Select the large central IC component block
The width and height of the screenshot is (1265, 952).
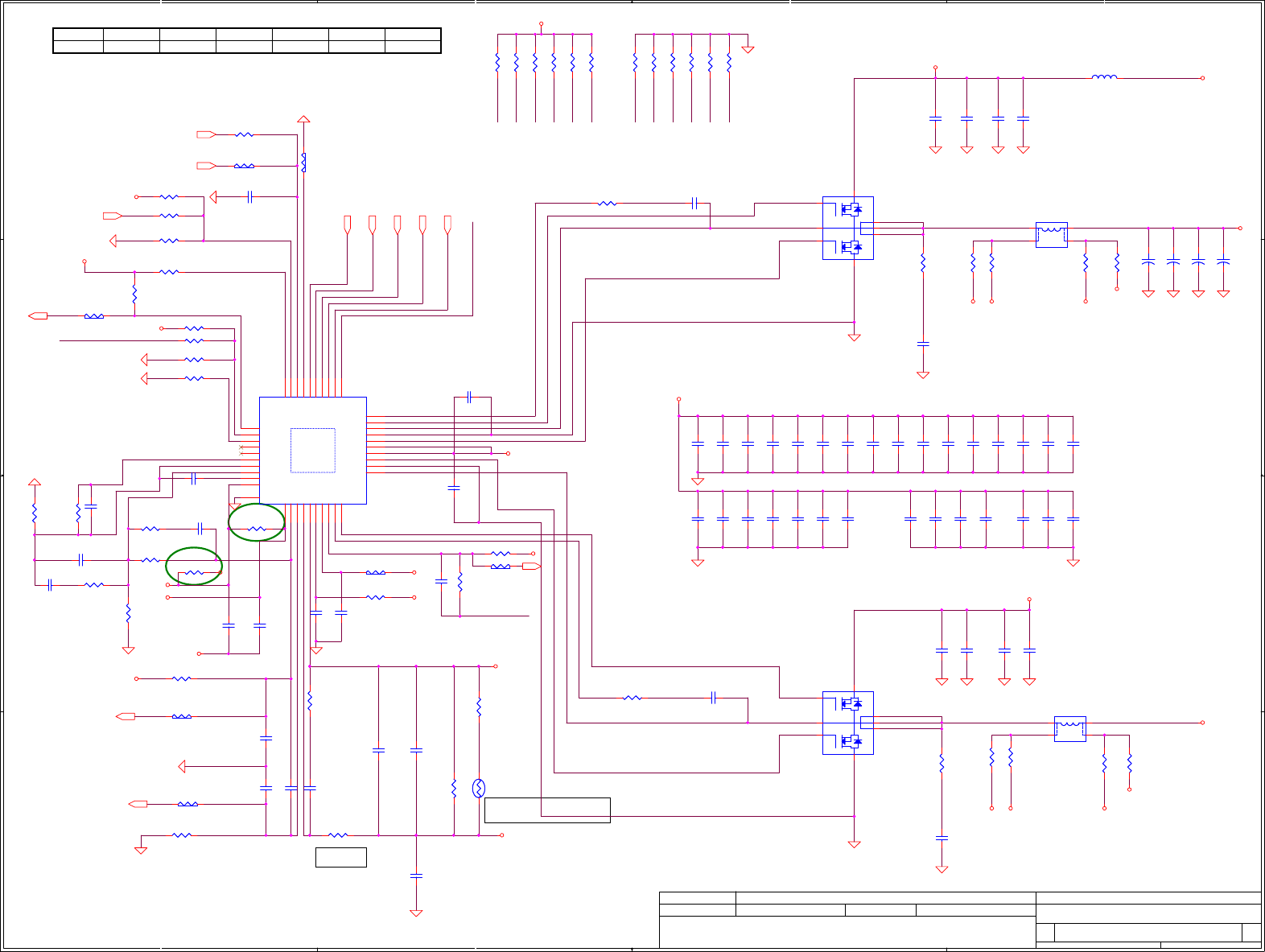click(x=313, y=451)
